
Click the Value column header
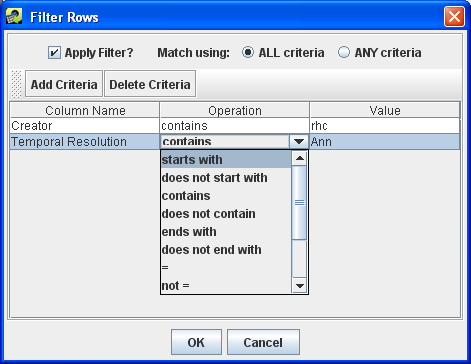coord(385,110)
